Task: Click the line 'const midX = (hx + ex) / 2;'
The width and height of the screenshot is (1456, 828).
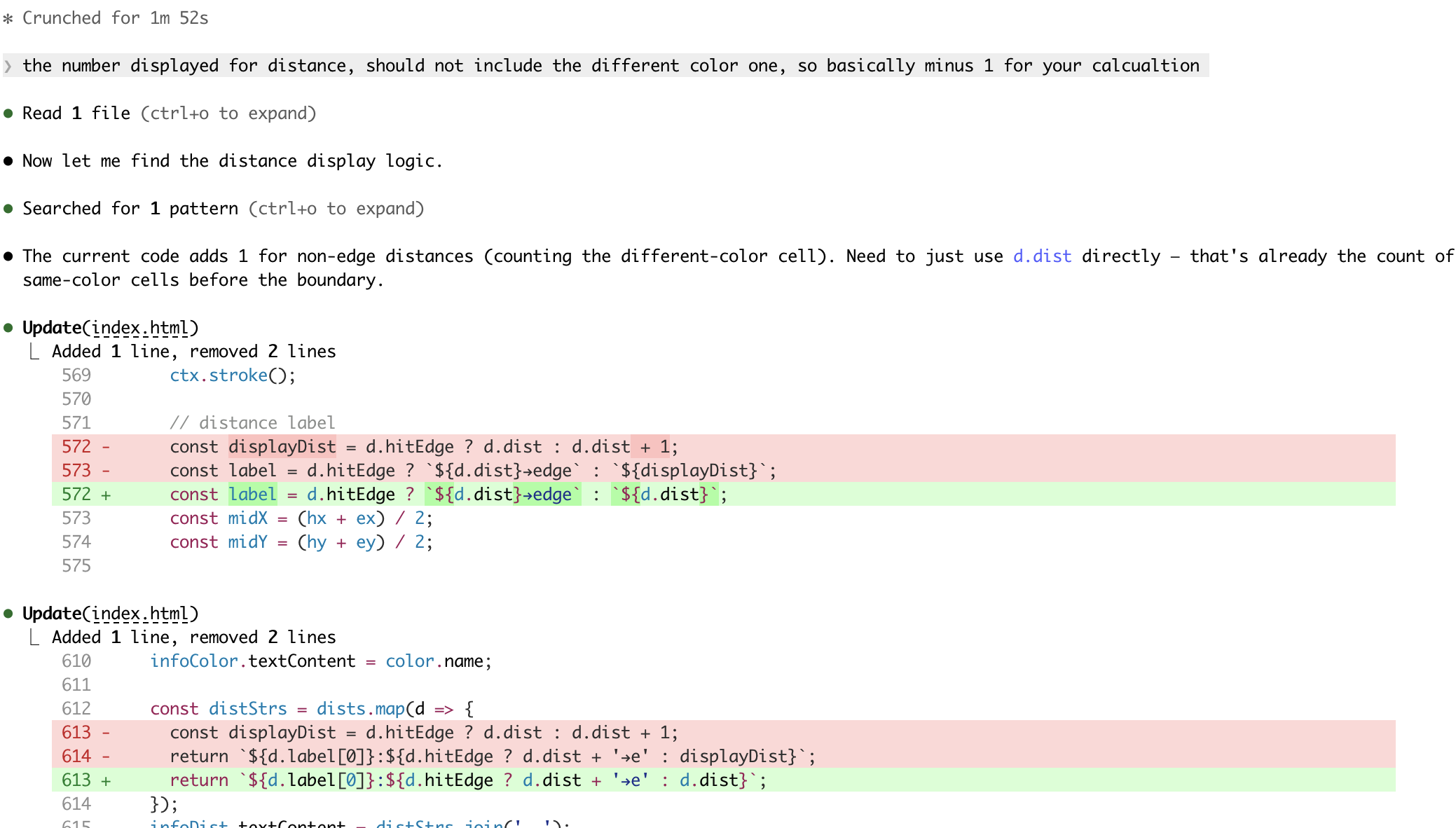Action: [x=301, y=518]
